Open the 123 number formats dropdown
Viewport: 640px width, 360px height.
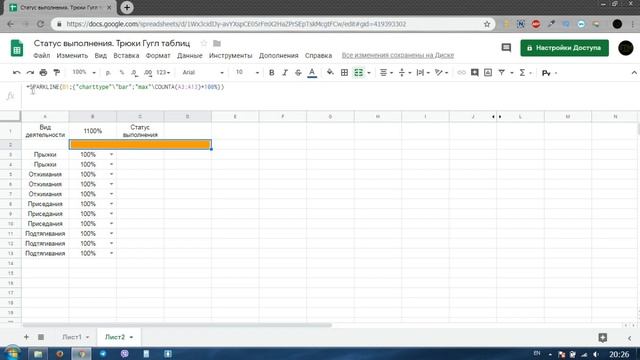point(163,73)
